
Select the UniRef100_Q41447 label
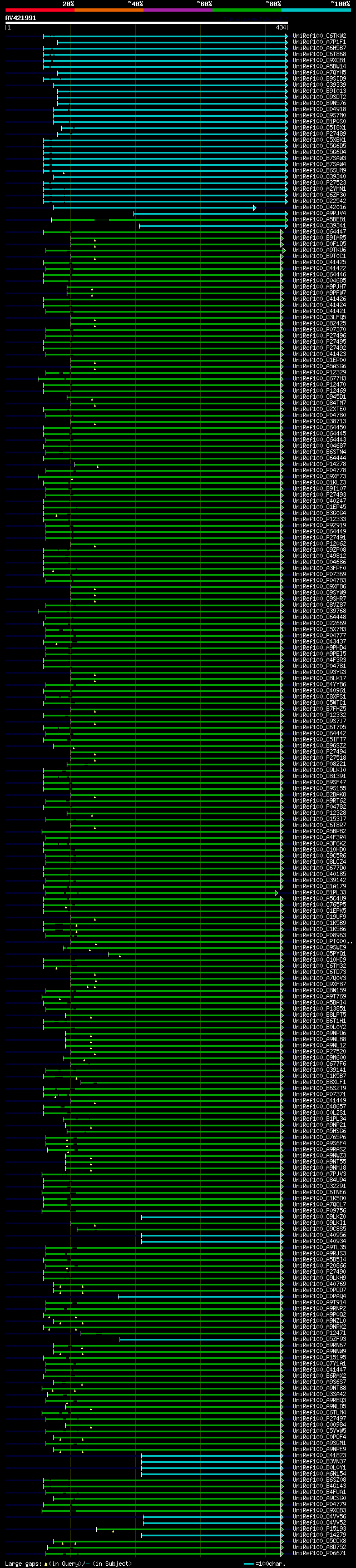pyautogui.click(x=319, y=1369)
